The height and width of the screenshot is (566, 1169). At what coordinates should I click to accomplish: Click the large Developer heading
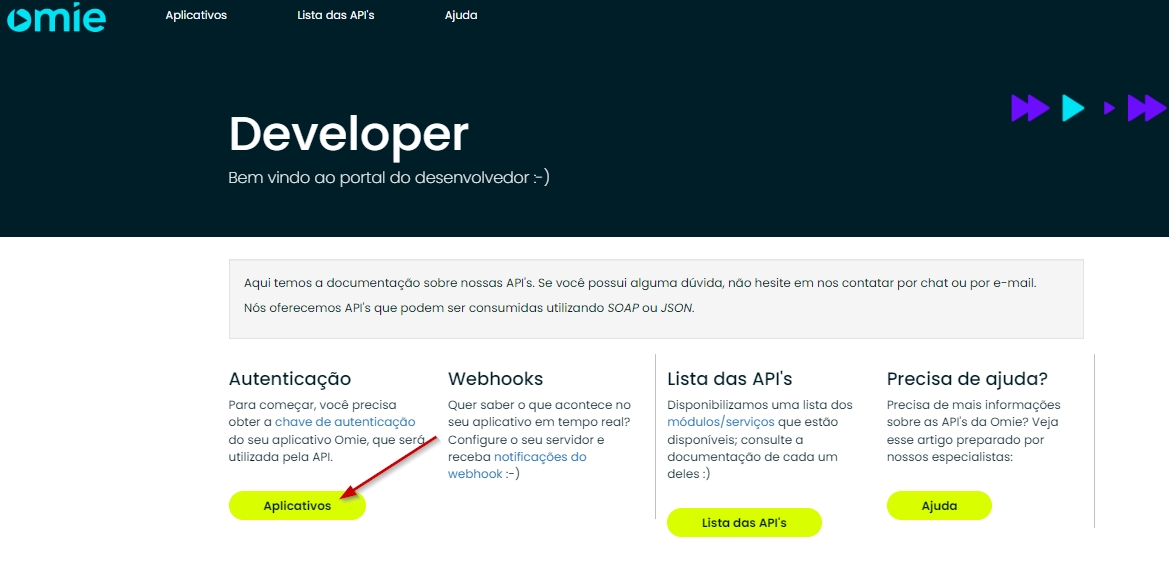[348, 134]
